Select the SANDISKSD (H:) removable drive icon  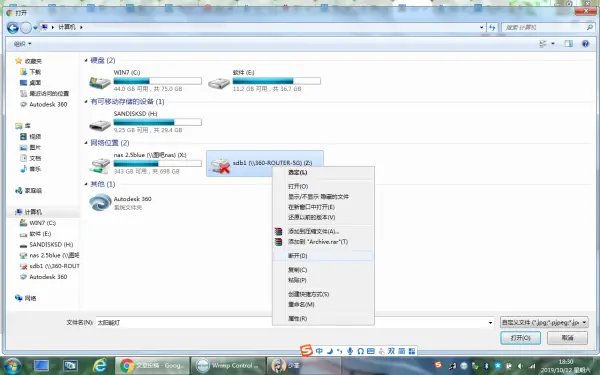(x=99, y=124)
